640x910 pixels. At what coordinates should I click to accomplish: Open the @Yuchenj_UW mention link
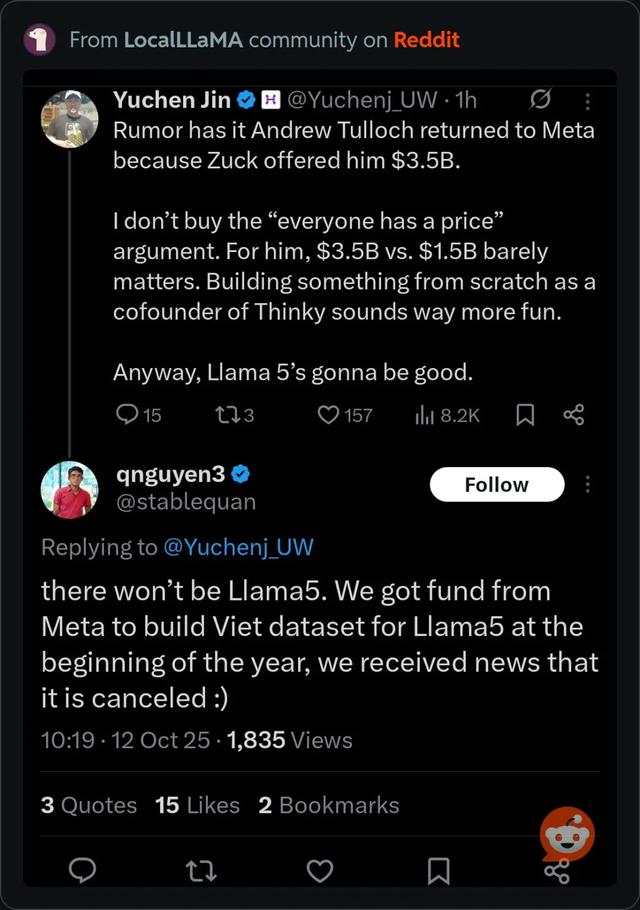[x=238, y=547]
